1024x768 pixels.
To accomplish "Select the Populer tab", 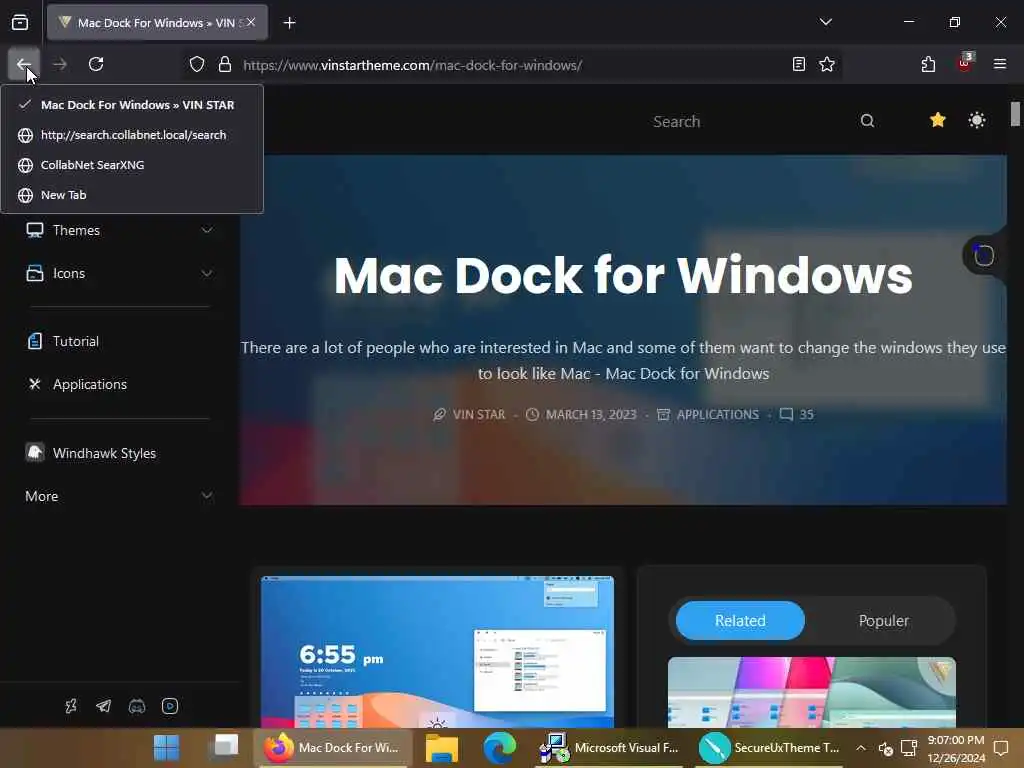I will 884,620.
